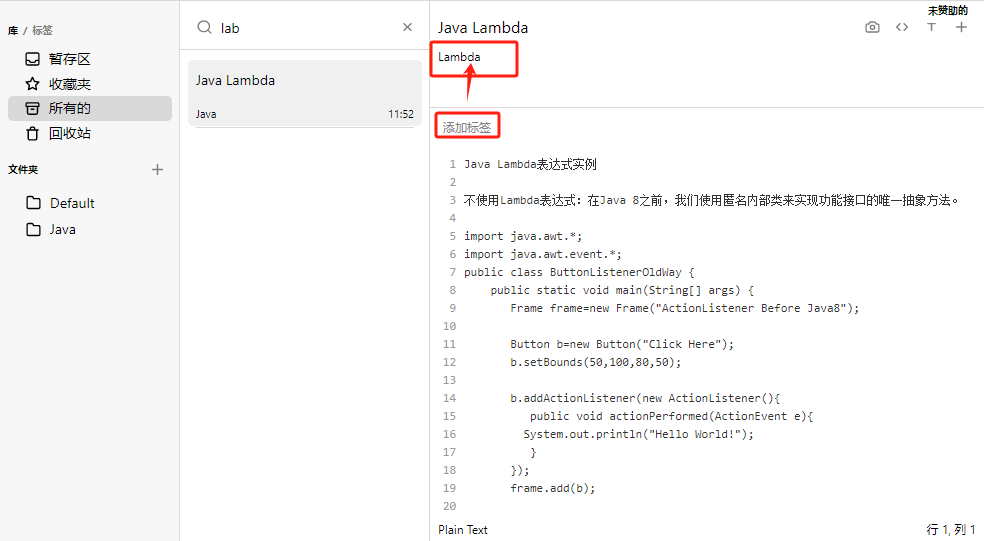Clear the search with the X button
984x541 pixels.
(x=407, y=27)
